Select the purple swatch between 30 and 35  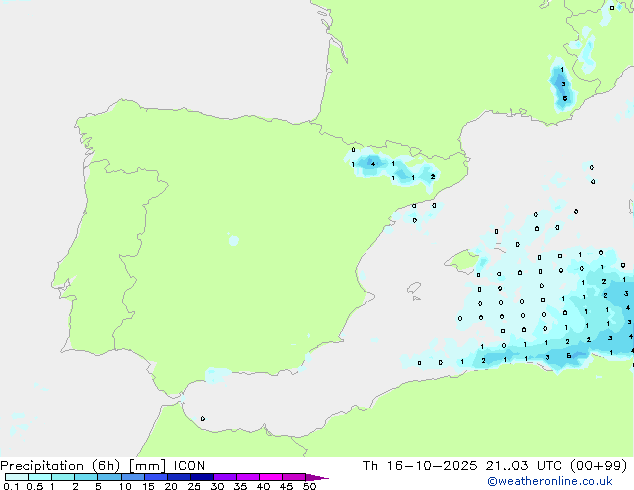click(x=225, y=477)
